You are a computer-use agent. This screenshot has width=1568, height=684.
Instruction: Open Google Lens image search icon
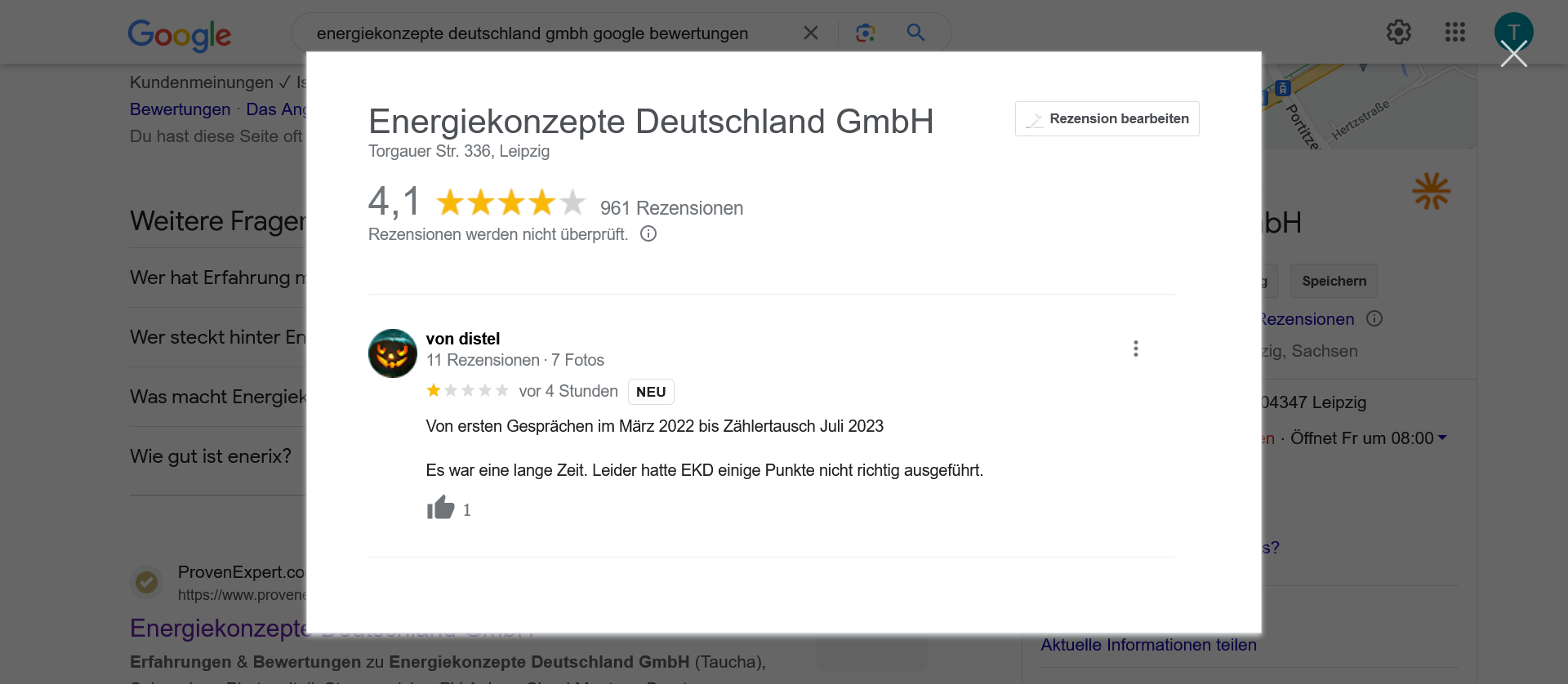[x=865, y=33]
